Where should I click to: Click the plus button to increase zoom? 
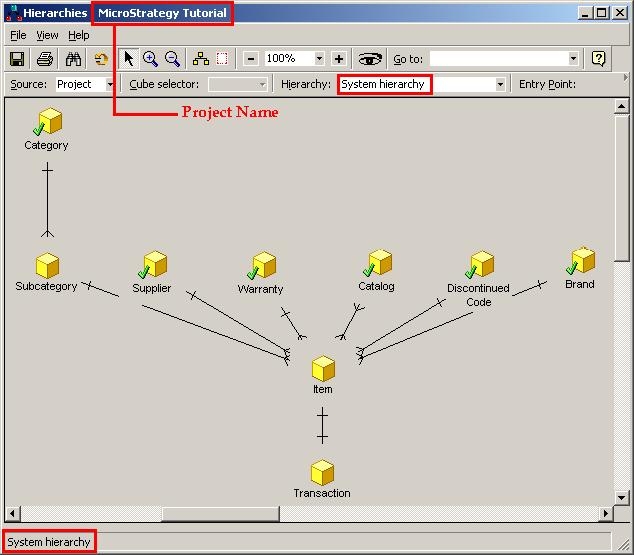coord(339,59)
